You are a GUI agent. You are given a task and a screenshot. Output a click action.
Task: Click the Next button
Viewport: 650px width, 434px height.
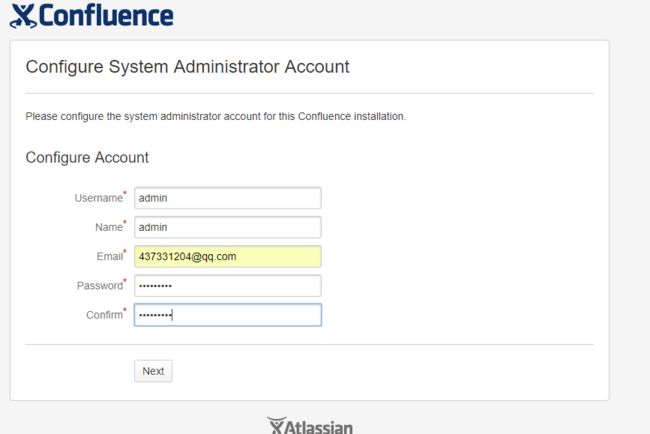point(153,371)
